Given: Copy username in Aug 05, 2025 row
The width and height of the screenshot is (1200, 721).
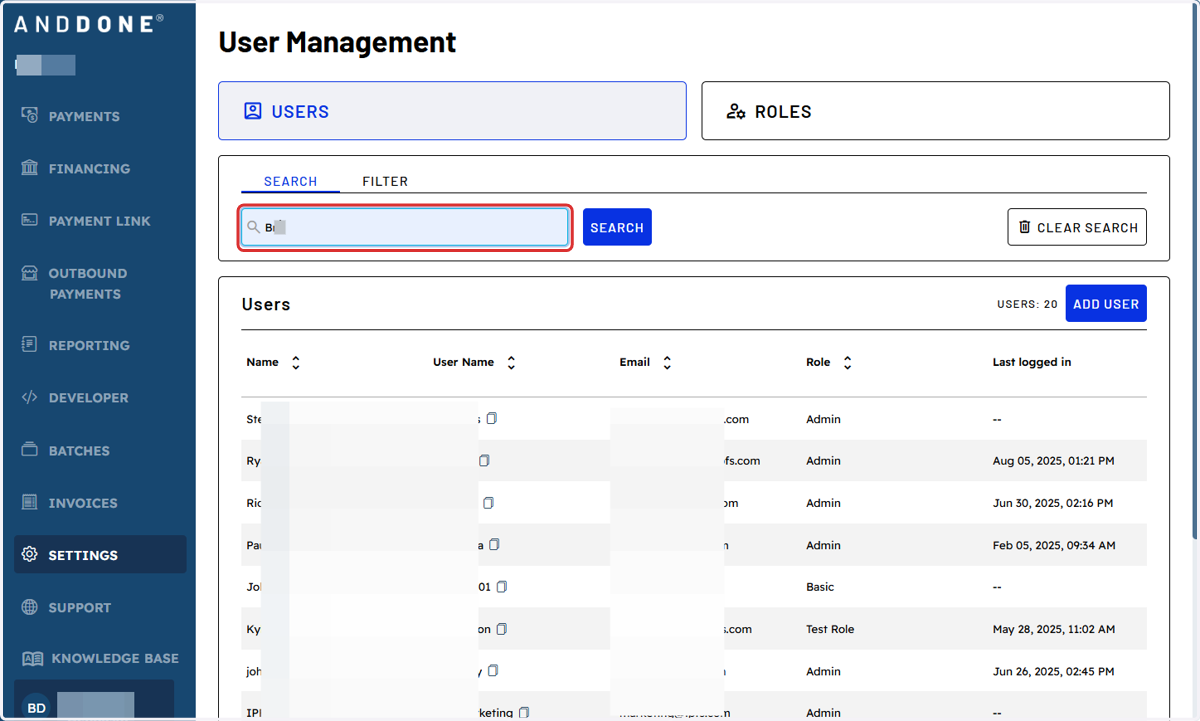Looking at the screenshot, I should [484, 461].
